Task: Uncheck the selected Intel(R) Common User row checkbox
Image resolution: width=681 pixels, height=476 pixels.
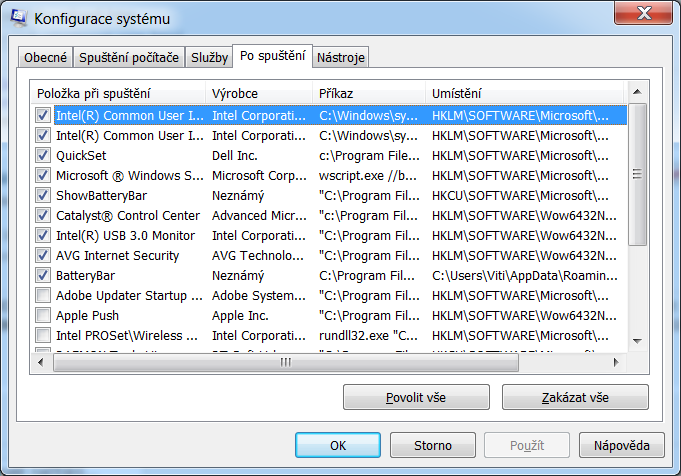Action: pyautogui.click(x=43, y=116)
